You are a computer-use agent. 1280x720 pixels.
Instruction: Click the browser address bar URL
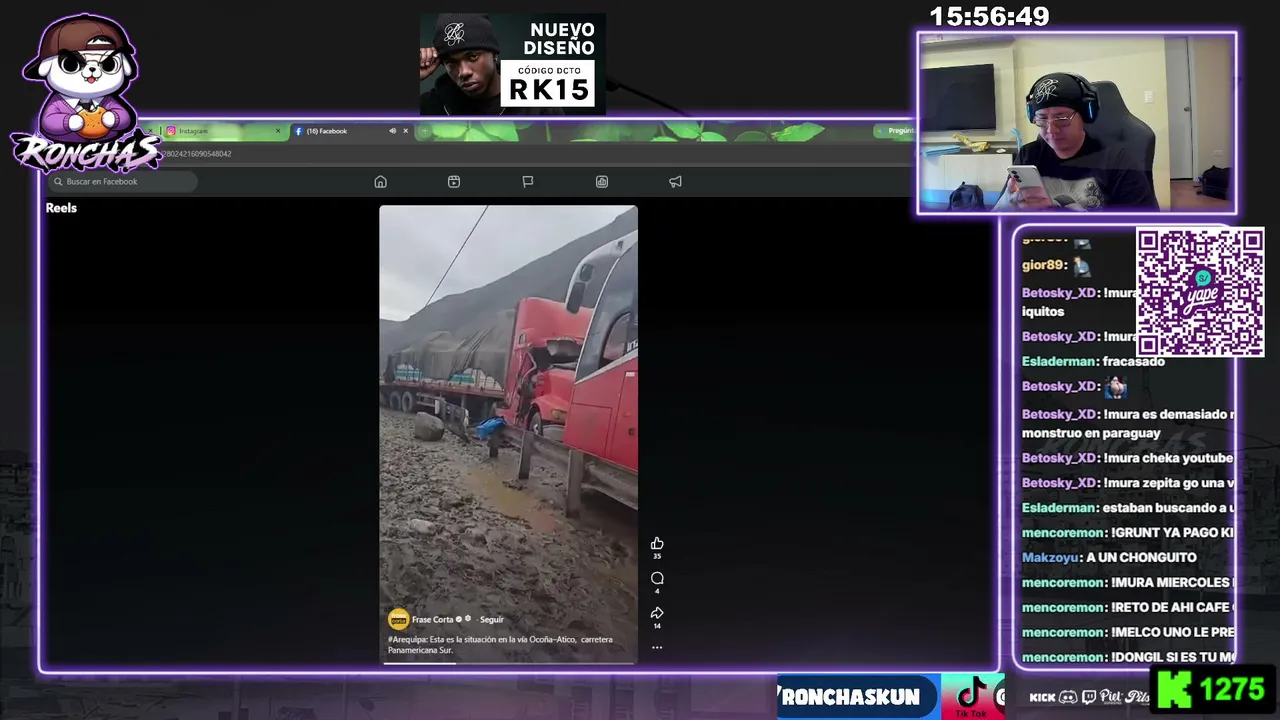click(x=197, y=154)
